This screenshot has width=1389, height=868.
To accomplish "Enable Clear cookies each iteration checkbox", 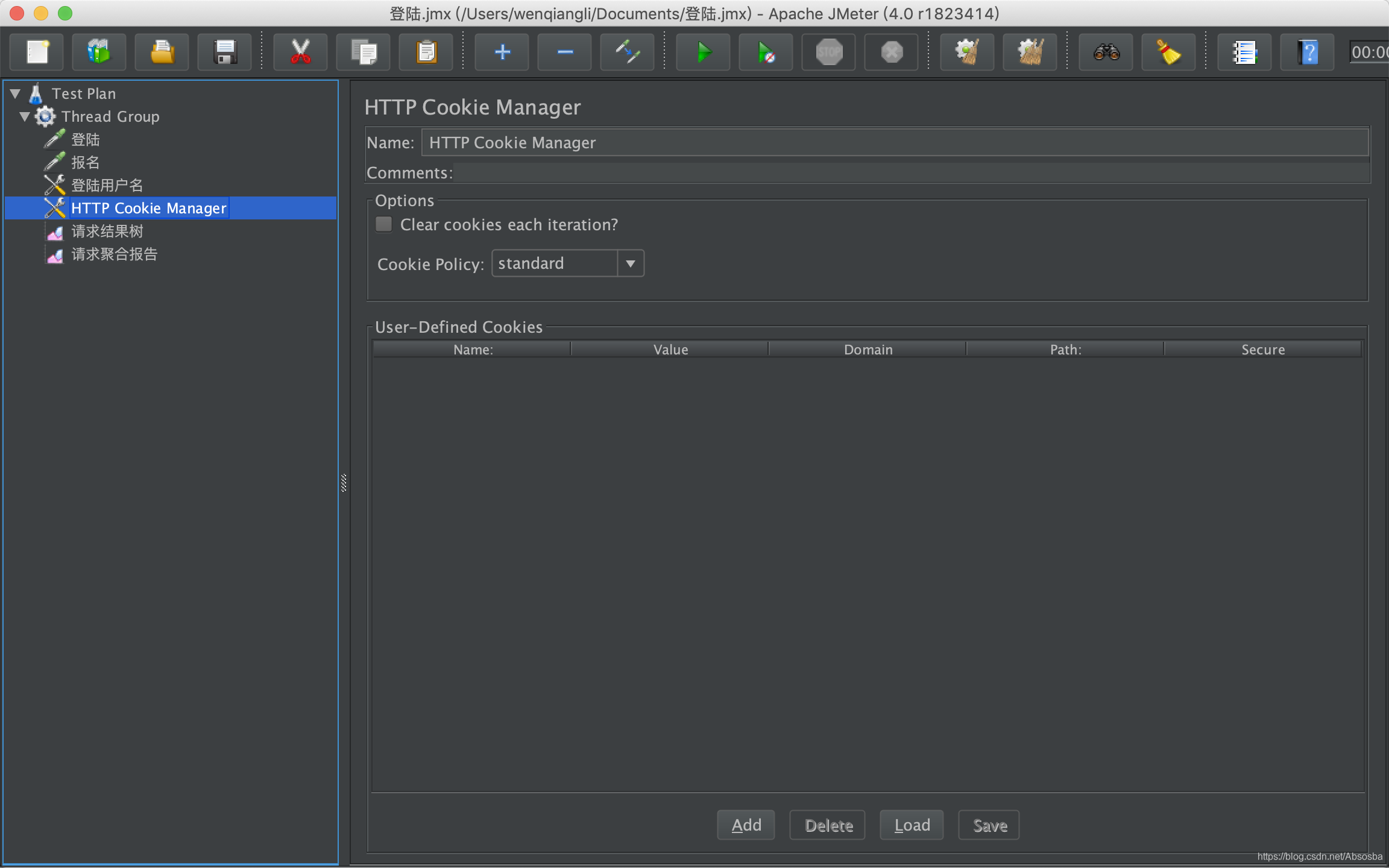I will [383, 224].
